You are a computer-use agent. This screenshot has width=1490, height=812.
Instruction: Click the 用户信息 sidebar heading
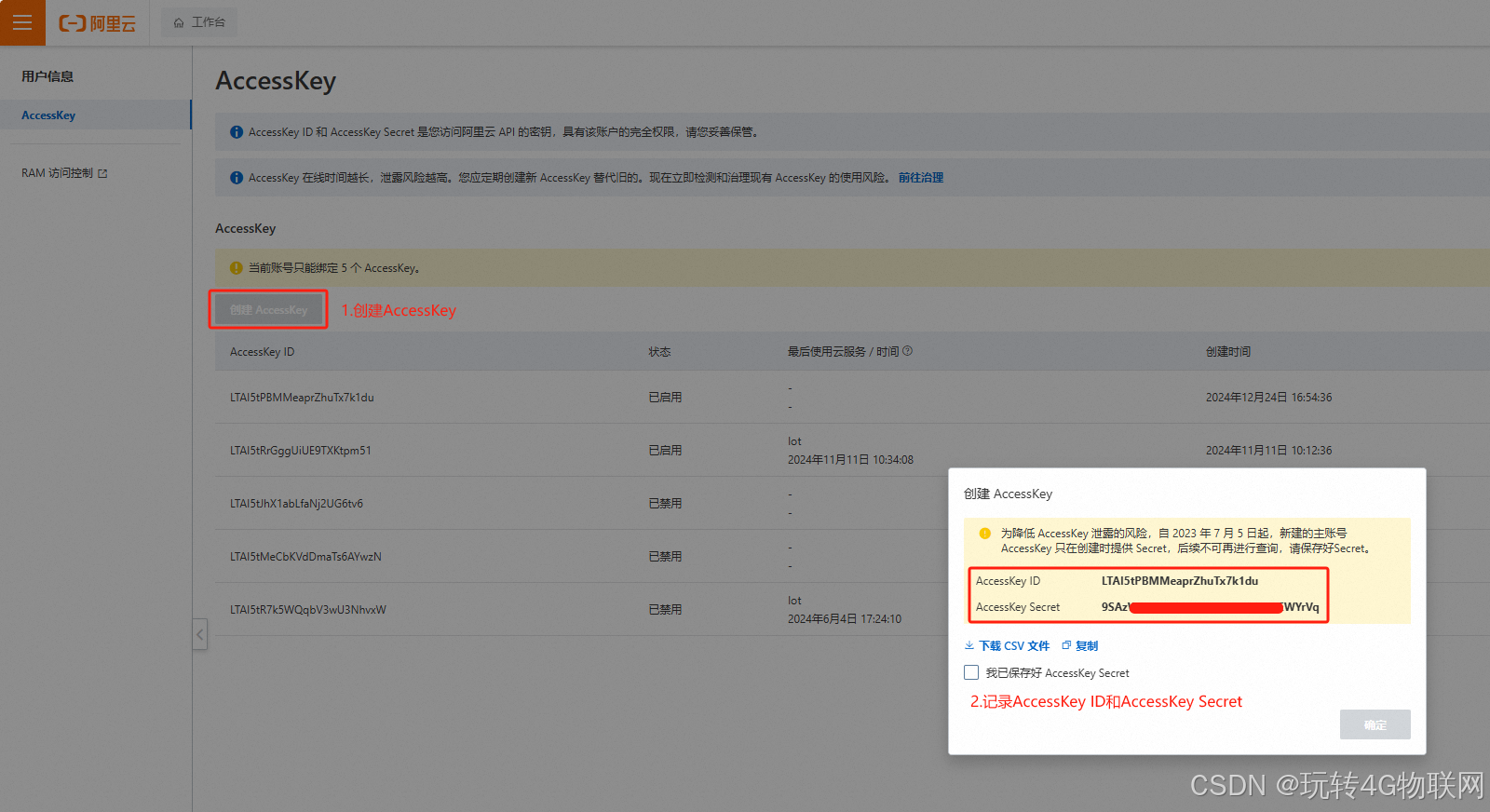47,76
